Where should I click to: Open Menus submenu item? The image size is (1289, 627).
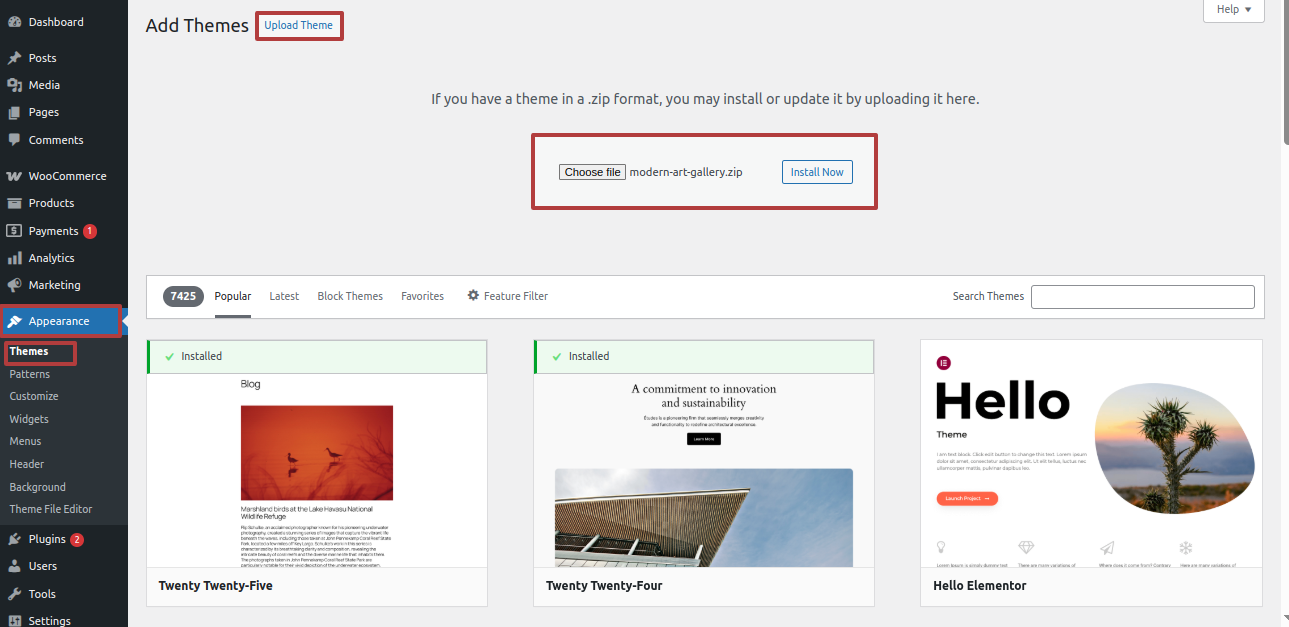25,441
